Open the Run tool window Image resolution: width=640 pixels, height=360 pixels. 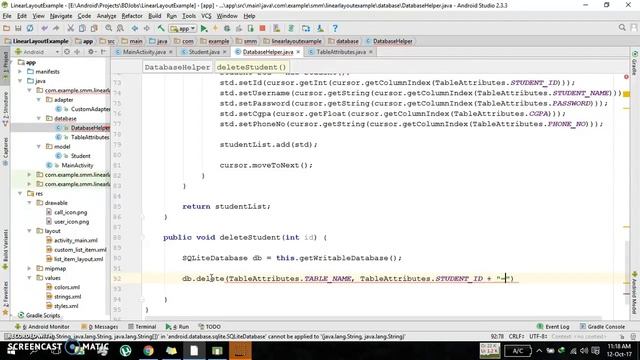[x=177, y=327]
